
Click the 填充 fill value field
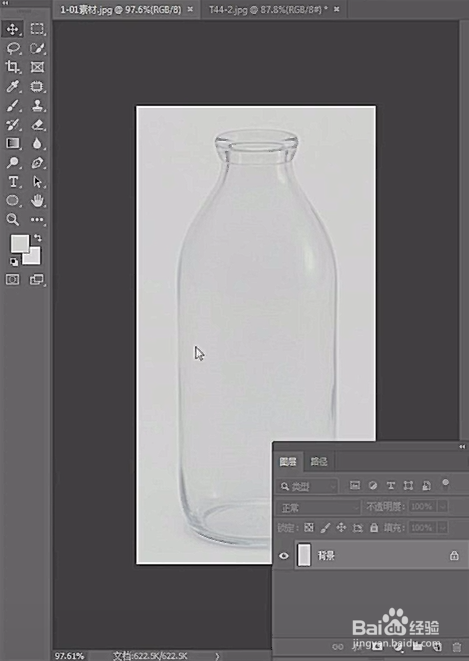point(423,528)
